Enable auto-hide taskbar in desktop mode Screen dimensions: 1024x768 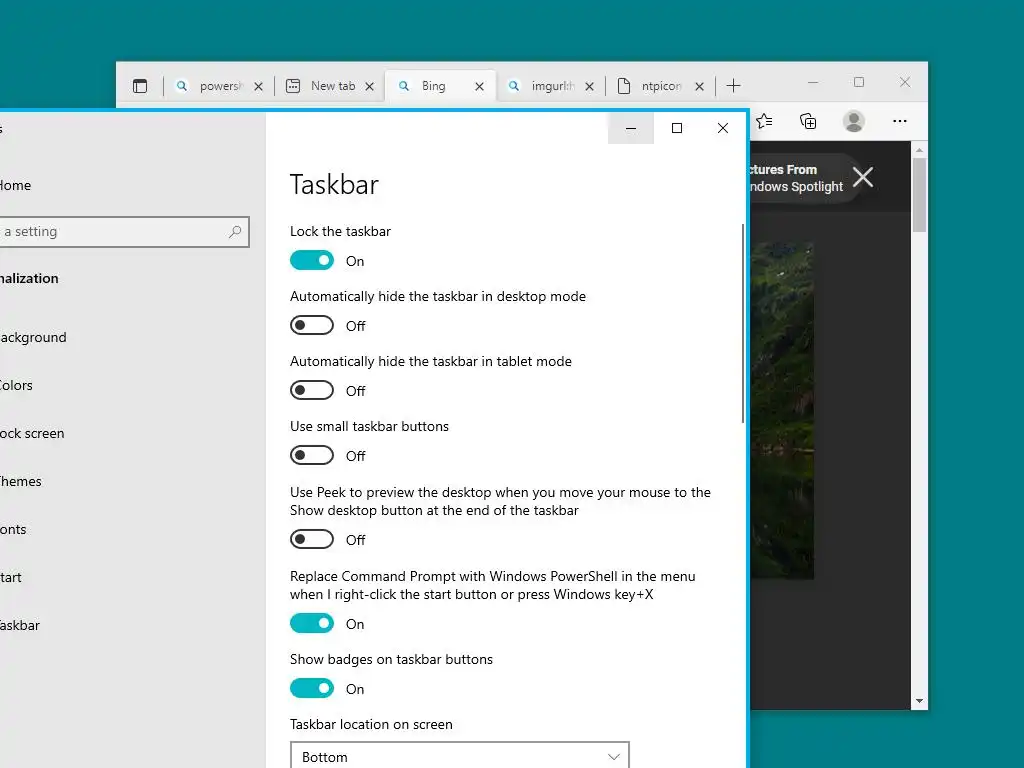coord(312,325)
